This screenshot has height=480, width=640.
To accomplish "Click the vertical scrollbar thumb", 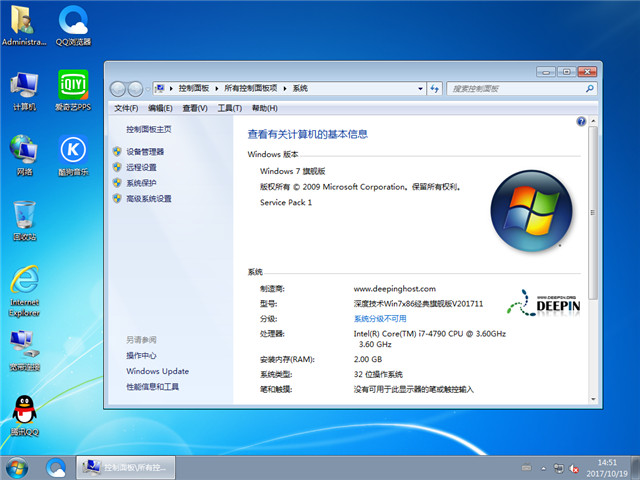I will [593, 212].
